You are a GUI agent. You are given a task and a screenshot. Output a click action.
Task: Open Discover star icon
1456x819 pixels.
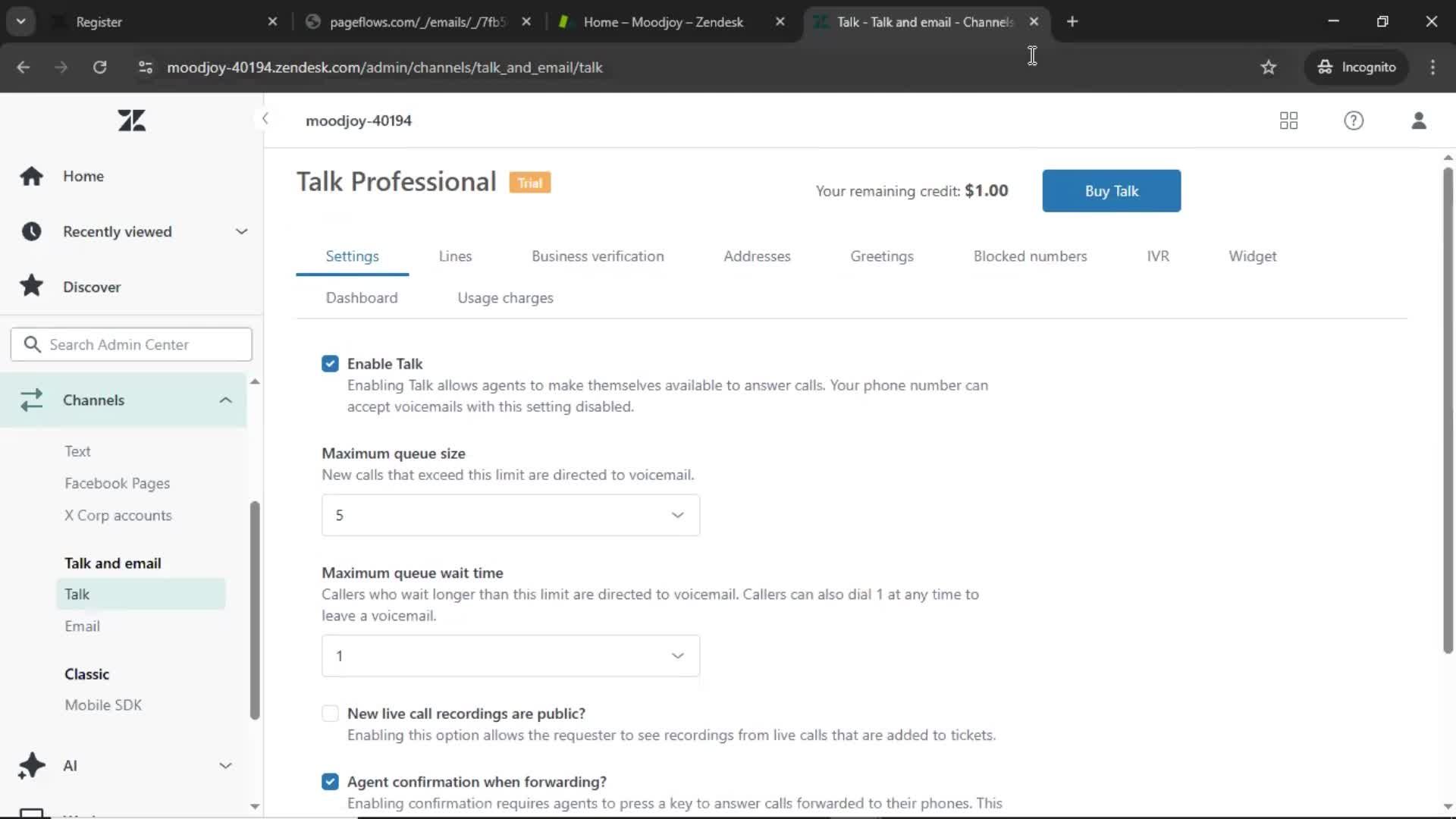click(31, 287)
